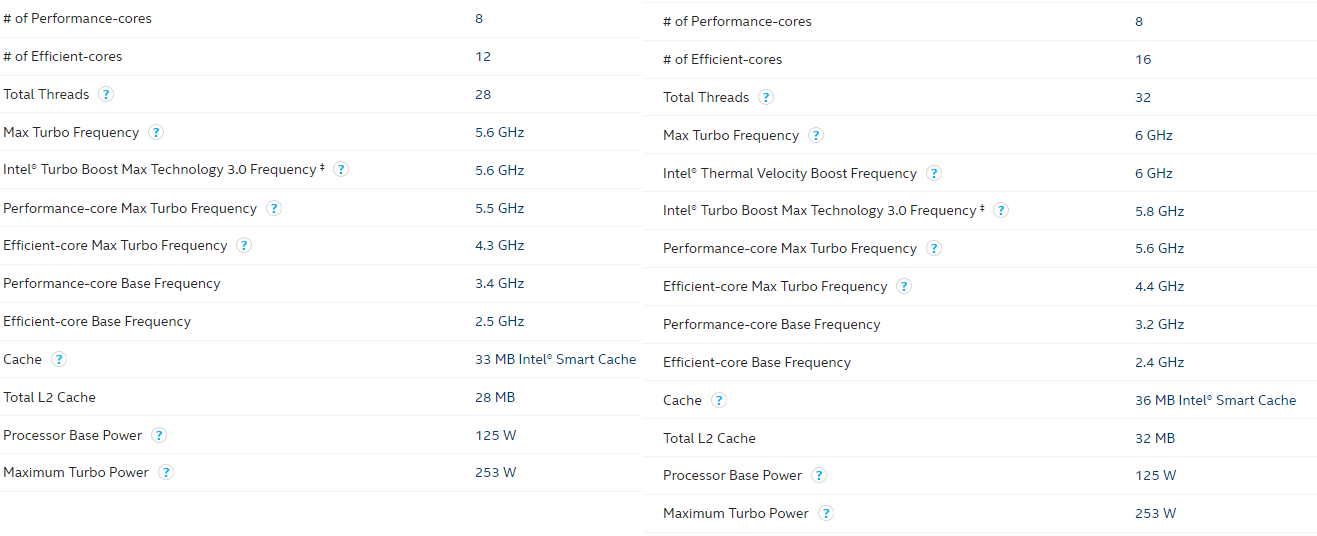
Task: Click the Intel Thermal Velocity Boost Frequency label
Action: tap(789, 174)
